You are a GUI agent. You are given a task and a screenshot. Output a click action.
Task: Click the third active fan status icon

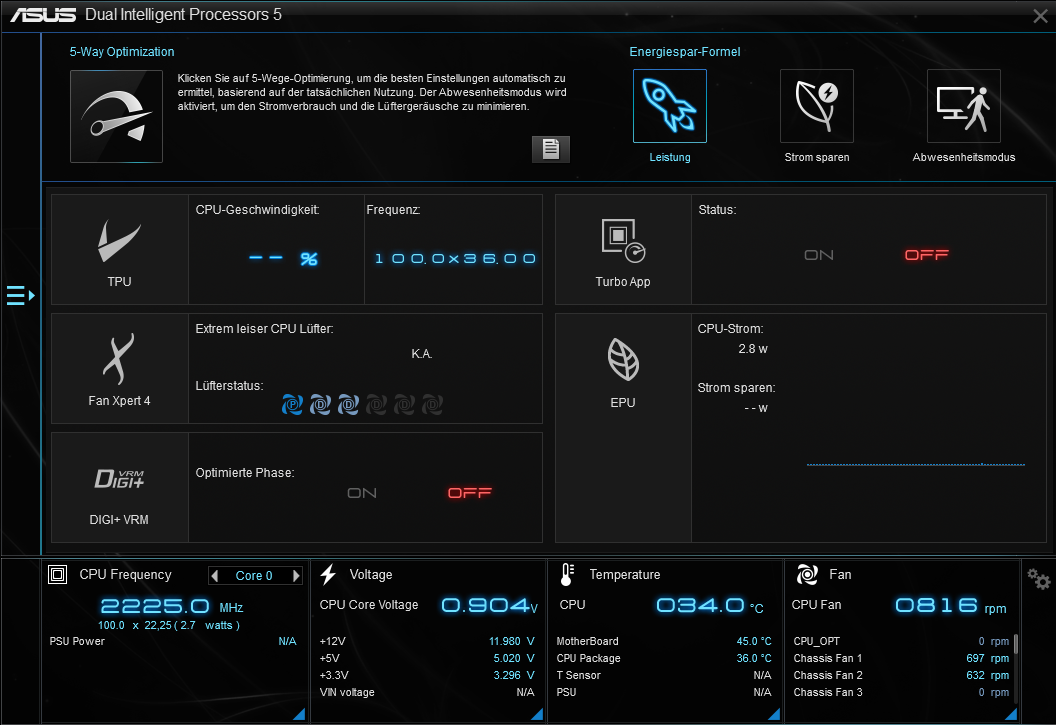point(348,405)
